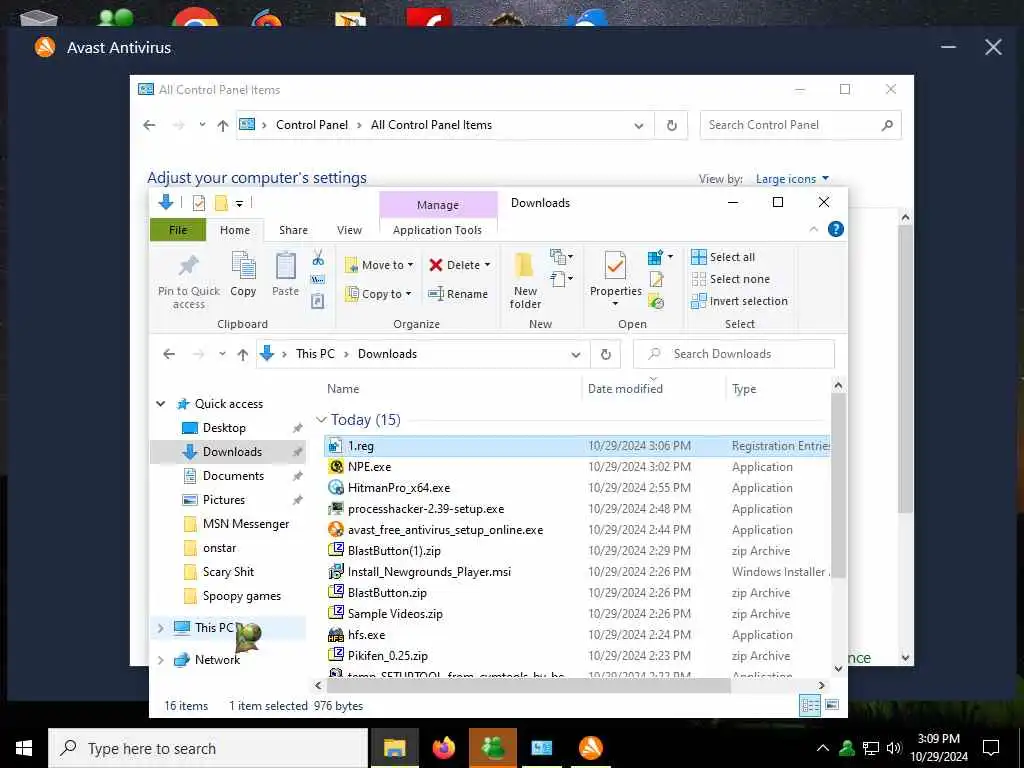This screenshot has height=768, width=1024.
Task: Click the Cut scissors icon
Action: [x=318, y=257]
